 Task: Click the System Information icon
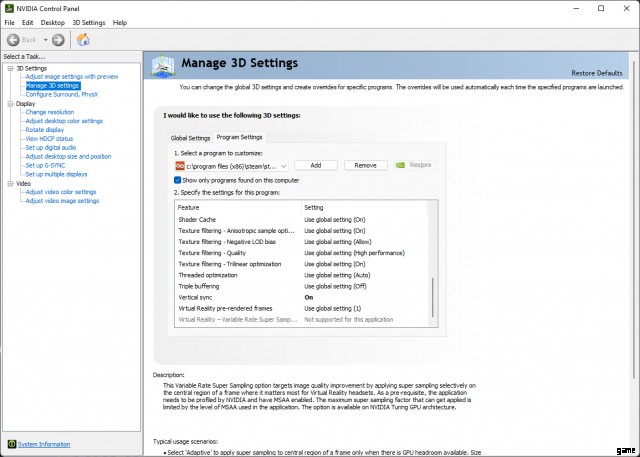click(x=11, y=443)
